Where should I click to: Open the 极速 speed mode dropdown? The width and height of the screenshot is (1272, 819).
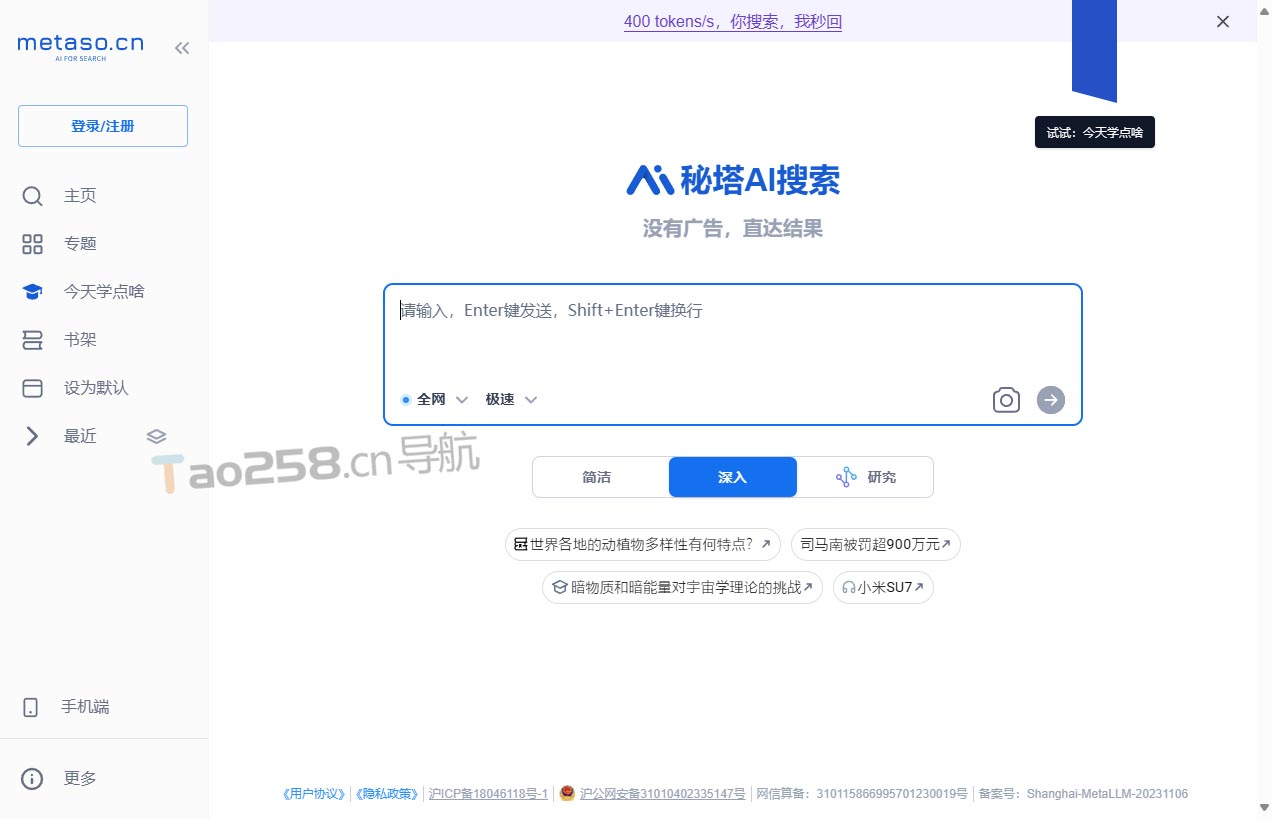click(512, 399)
